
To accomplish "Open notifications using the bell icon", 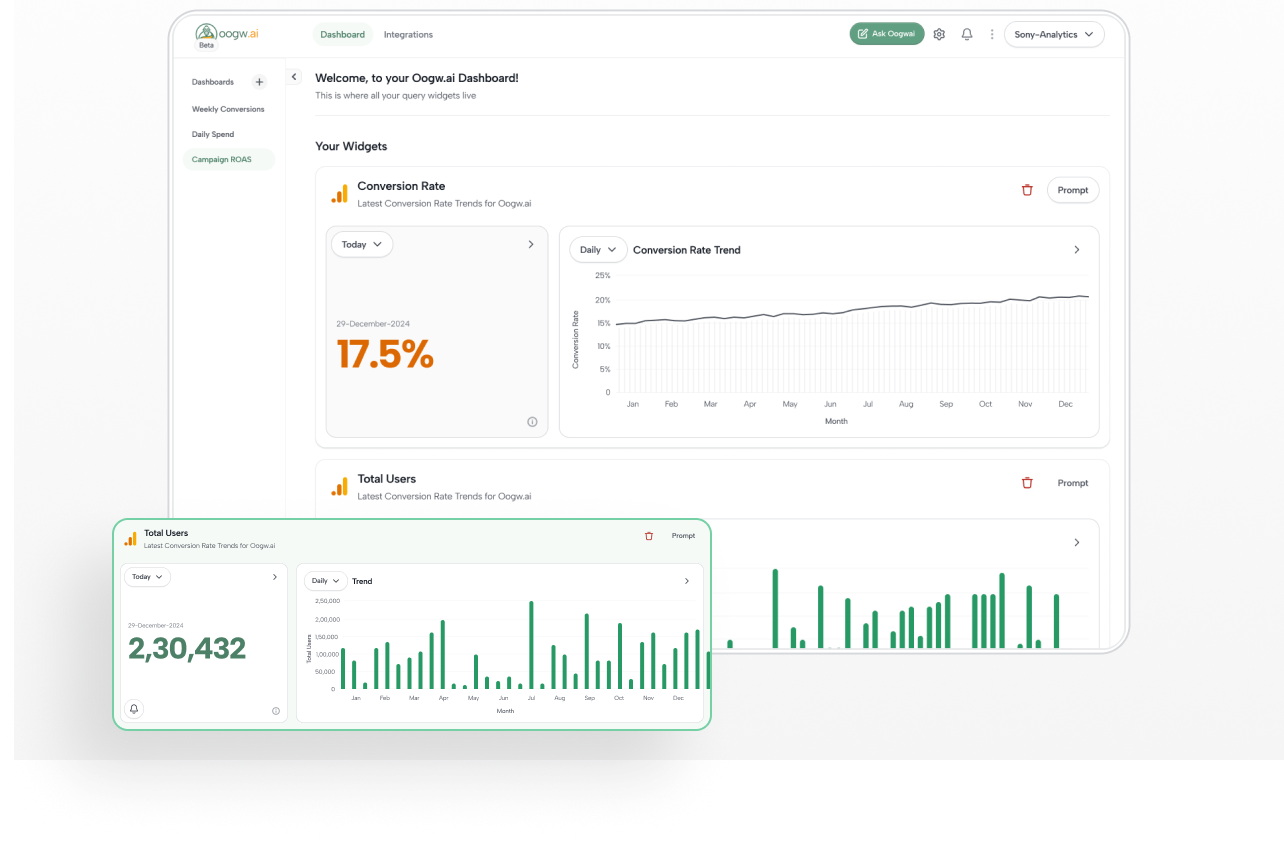I will coord(966,34).
